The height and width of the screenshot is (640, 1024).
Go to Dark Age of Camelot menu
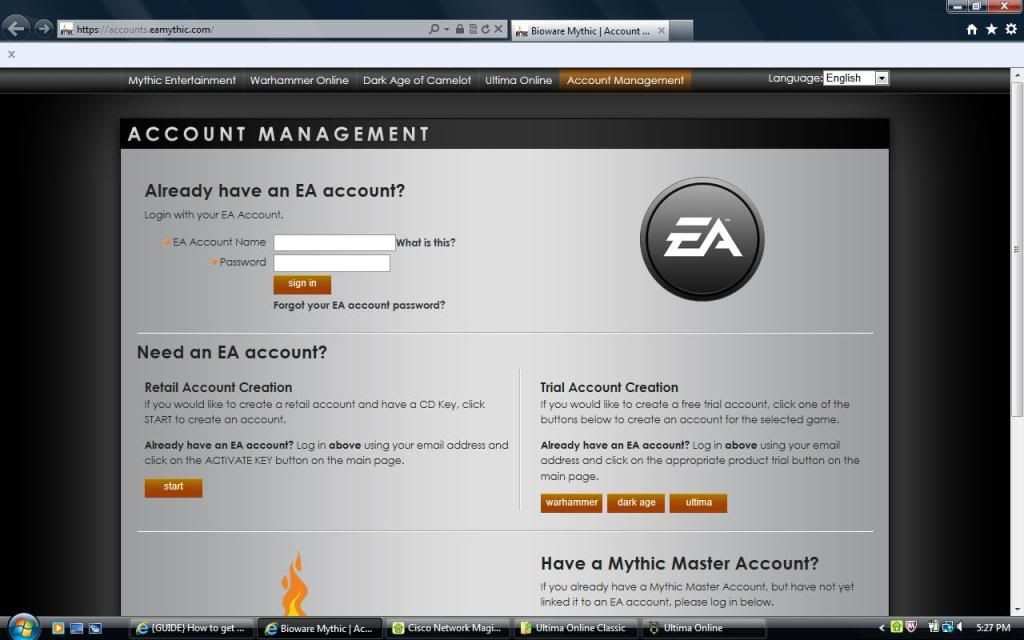click(x=417, y=80)
